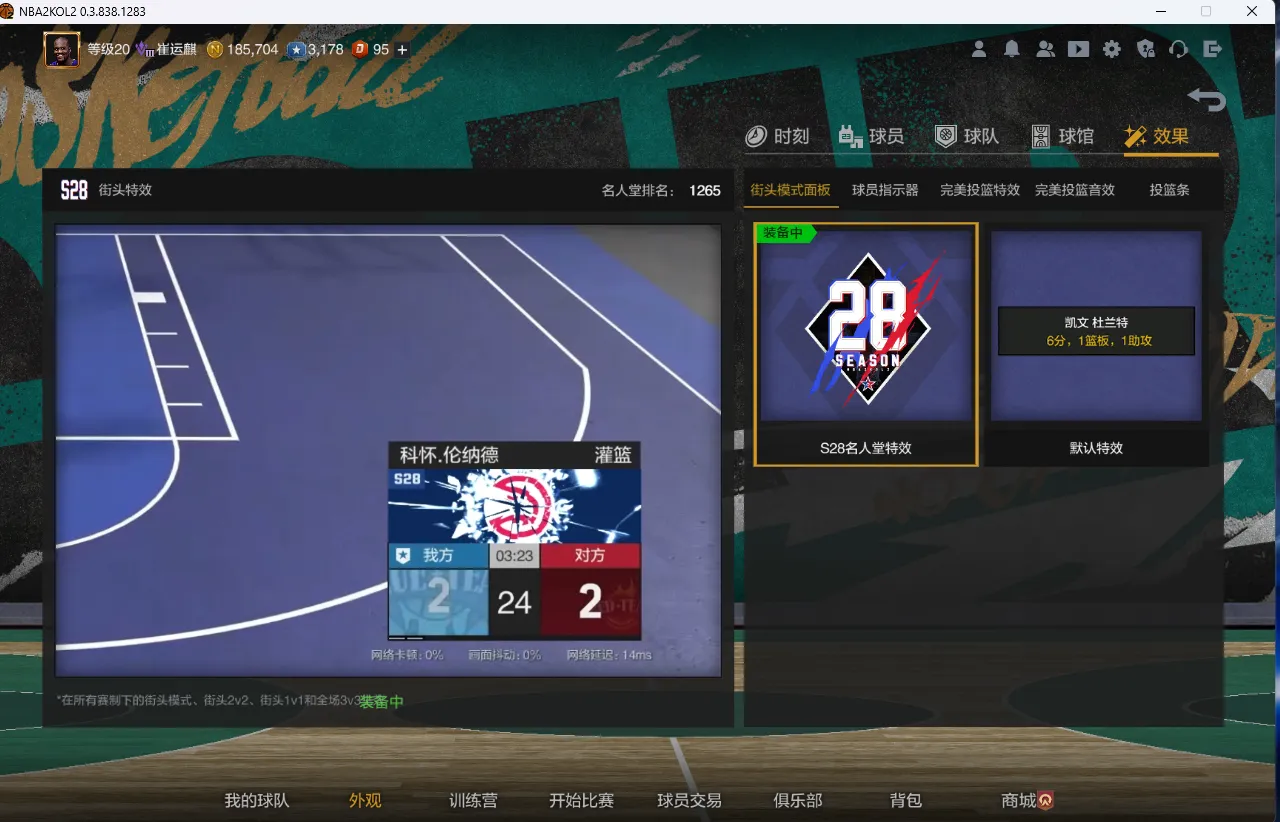Go to 开始比赛 in bottom menu
Viewport: 1280px width, 822px height.
581,800
